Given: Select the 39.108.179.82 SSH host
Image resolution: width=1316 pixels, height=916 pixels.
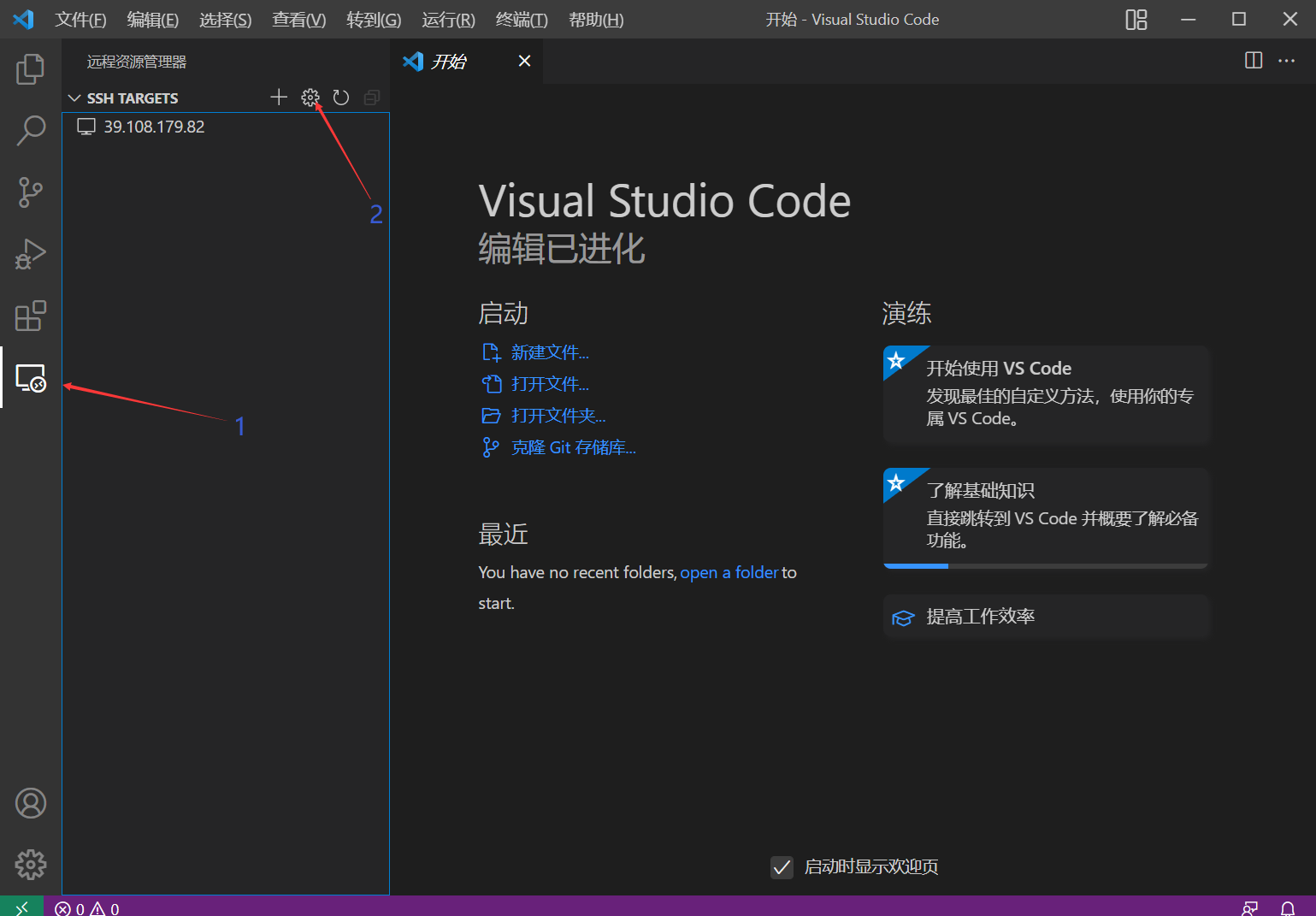Looking at the screenshot, I should pos(226,127).
